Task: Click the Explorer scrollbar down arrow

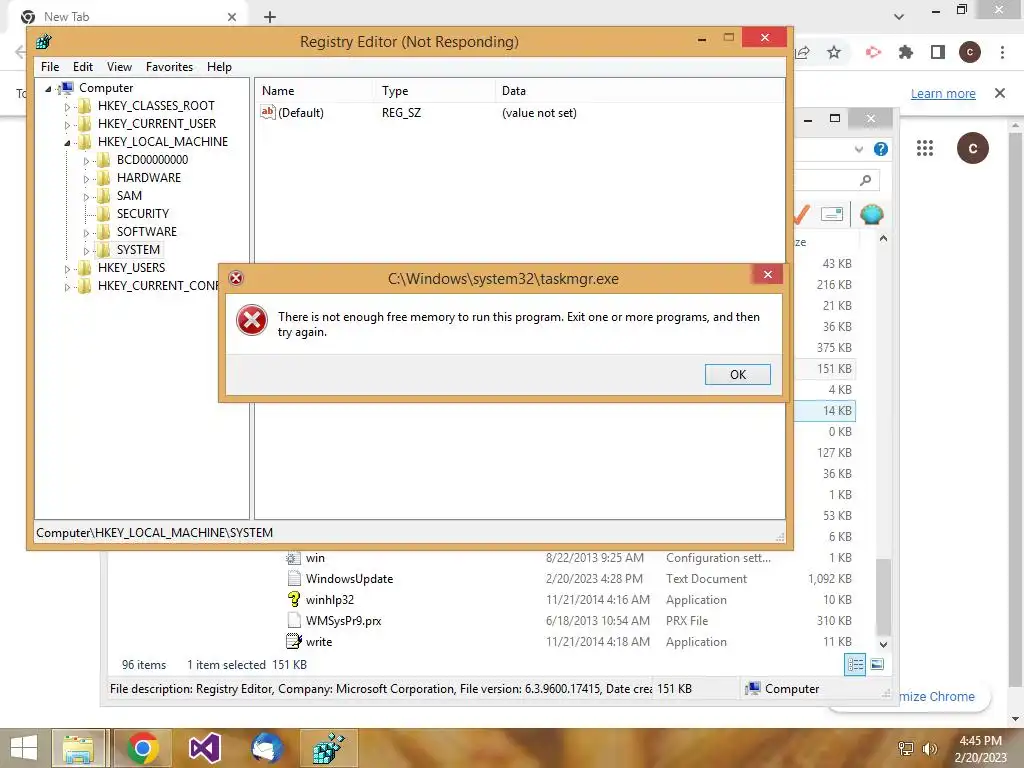Action: pyautogui.click(x=883, y=644)
